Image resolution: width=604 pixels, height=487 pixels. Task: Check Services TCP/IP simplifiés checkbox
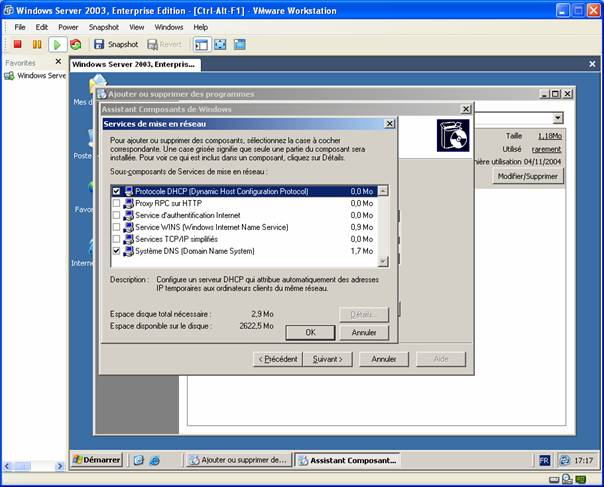(116, 239)
